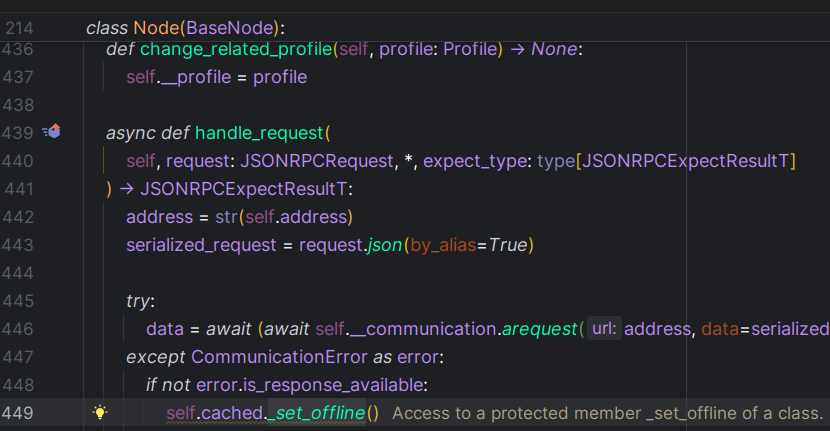Click the 'url:' inlay parameter hint
The height and width of the screenshot is (431, 830).
[603, 328]
